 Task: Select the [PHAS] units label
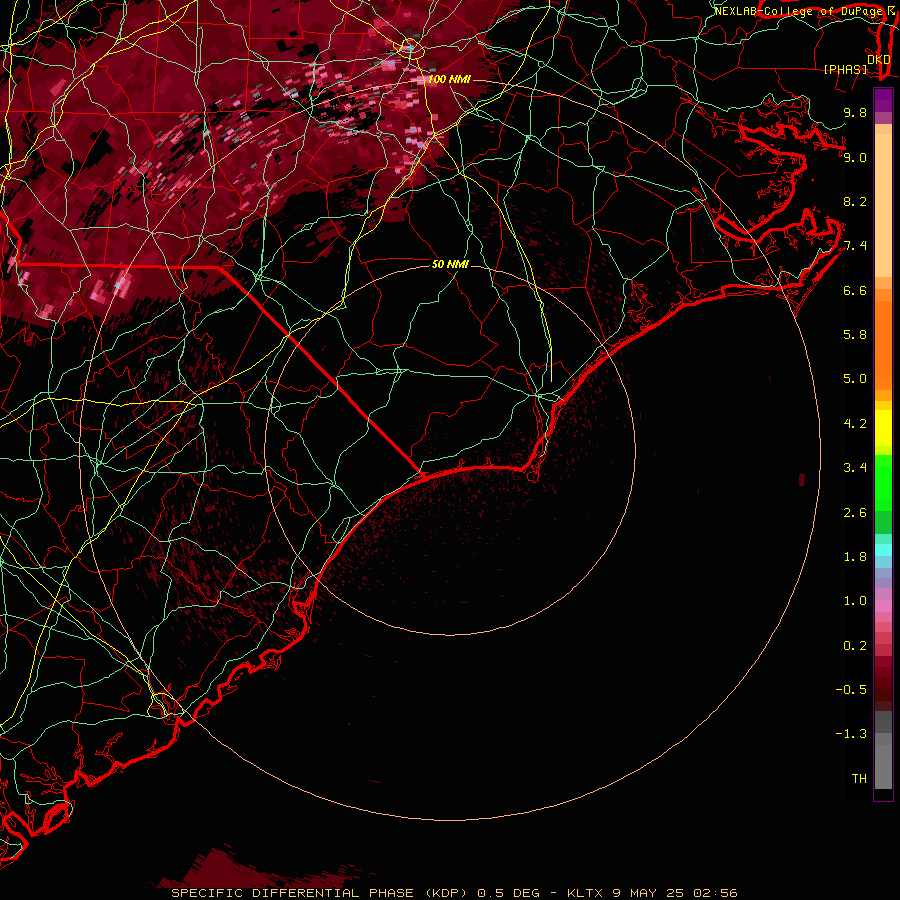[x=845, y=69]
